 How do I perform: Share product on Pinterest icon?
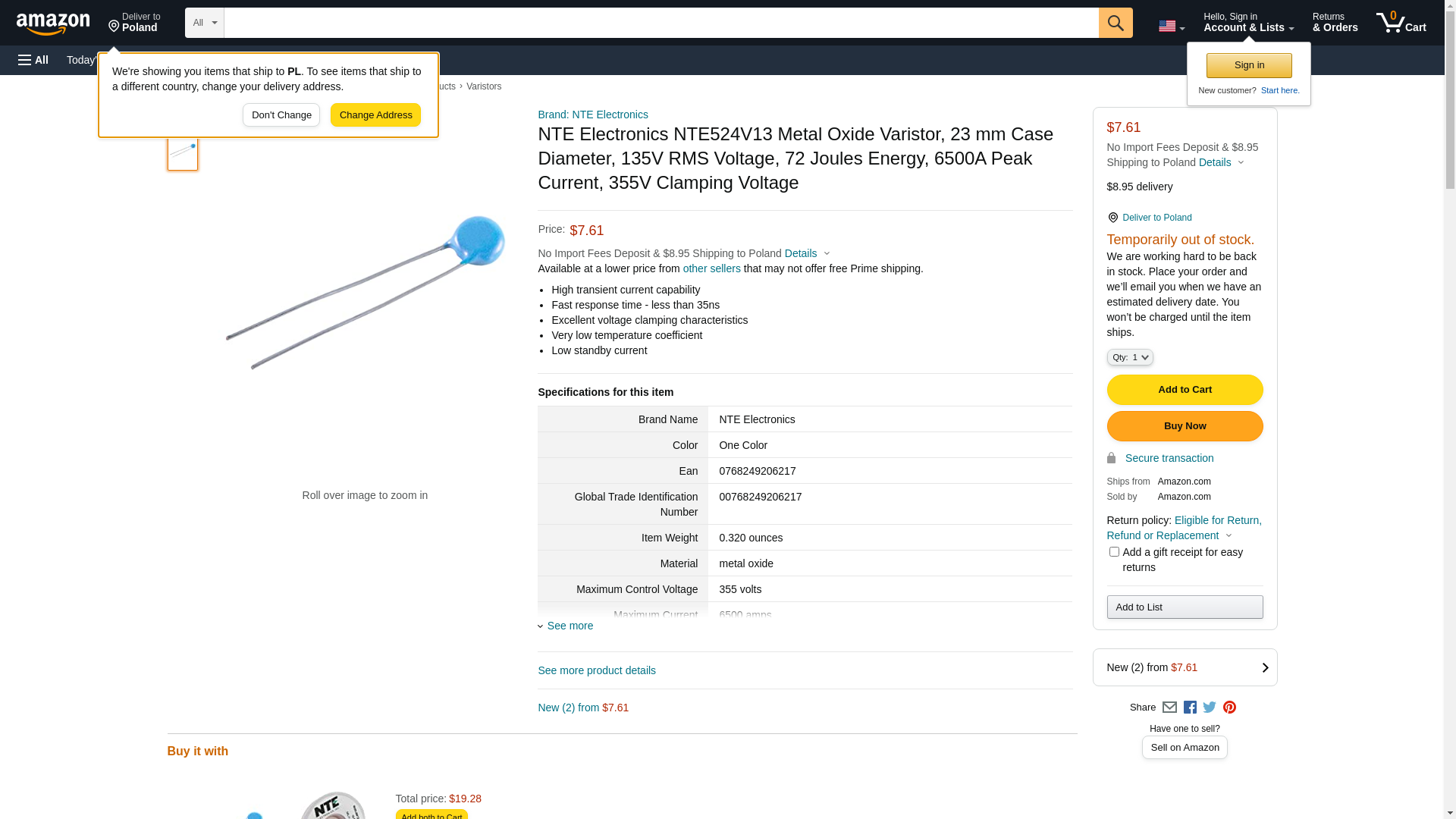tap(1229, 708)
